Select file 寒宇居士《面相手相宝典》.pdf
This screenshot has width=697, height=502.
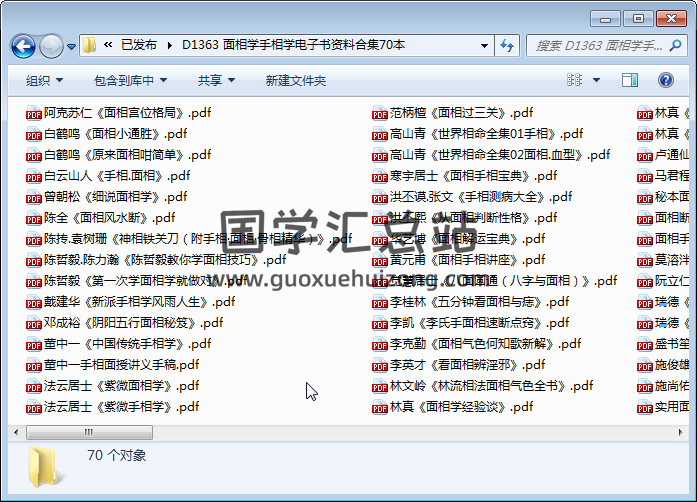tap(465, 176)
